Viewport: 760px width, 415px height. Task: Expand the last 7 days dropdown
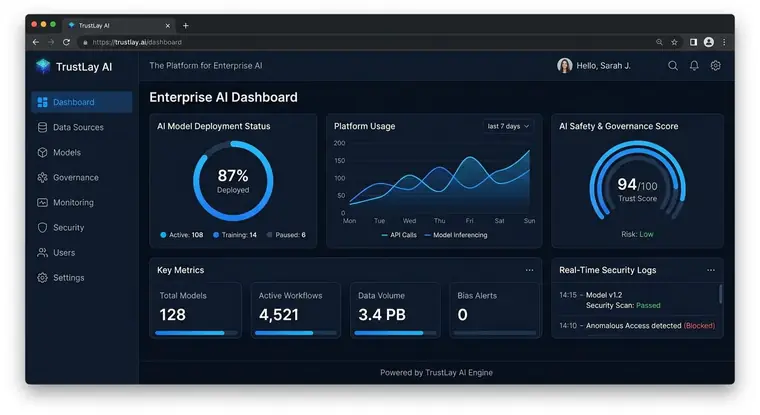pyautogui.click(x=508, y=126)
